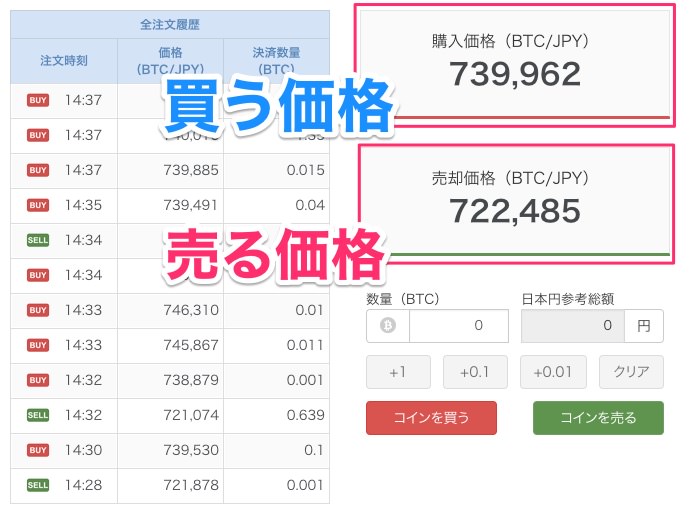The image size is (696, 517).
Task: Click the 注文時刻 column header
Action: (64, 60)
